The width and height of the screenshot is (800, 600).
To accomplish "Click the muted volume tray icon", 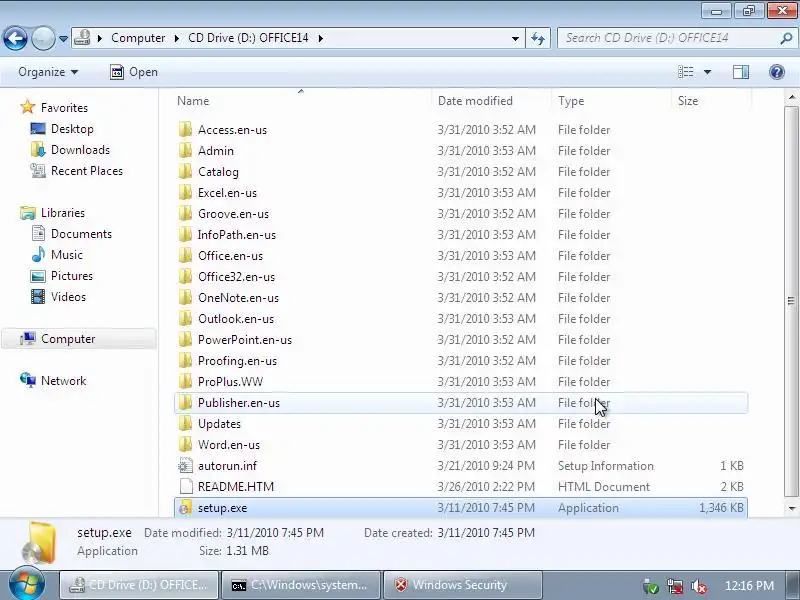I will click(698, 587).
